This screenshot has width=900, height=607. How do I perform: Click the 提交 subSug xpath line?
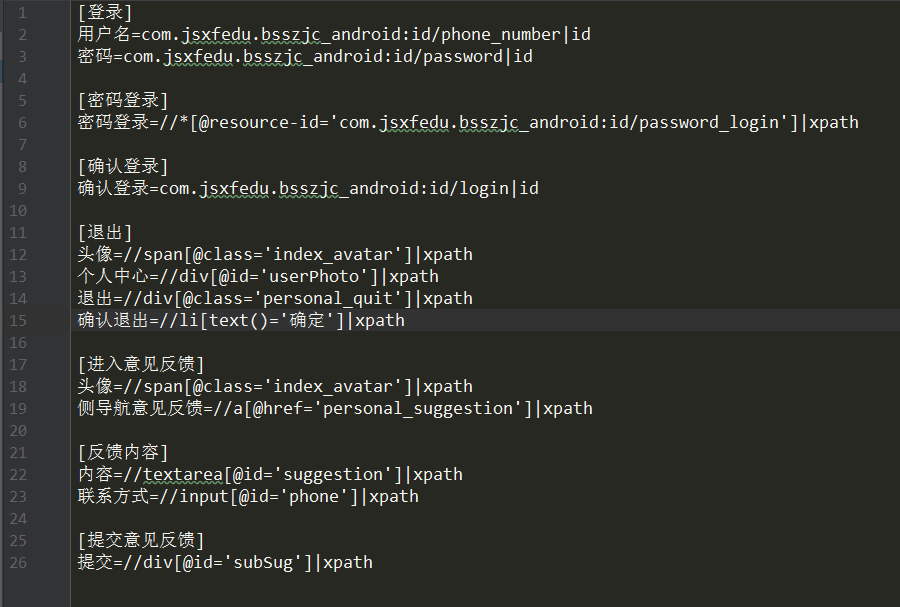pyautogui.click(x=225, y=562)
